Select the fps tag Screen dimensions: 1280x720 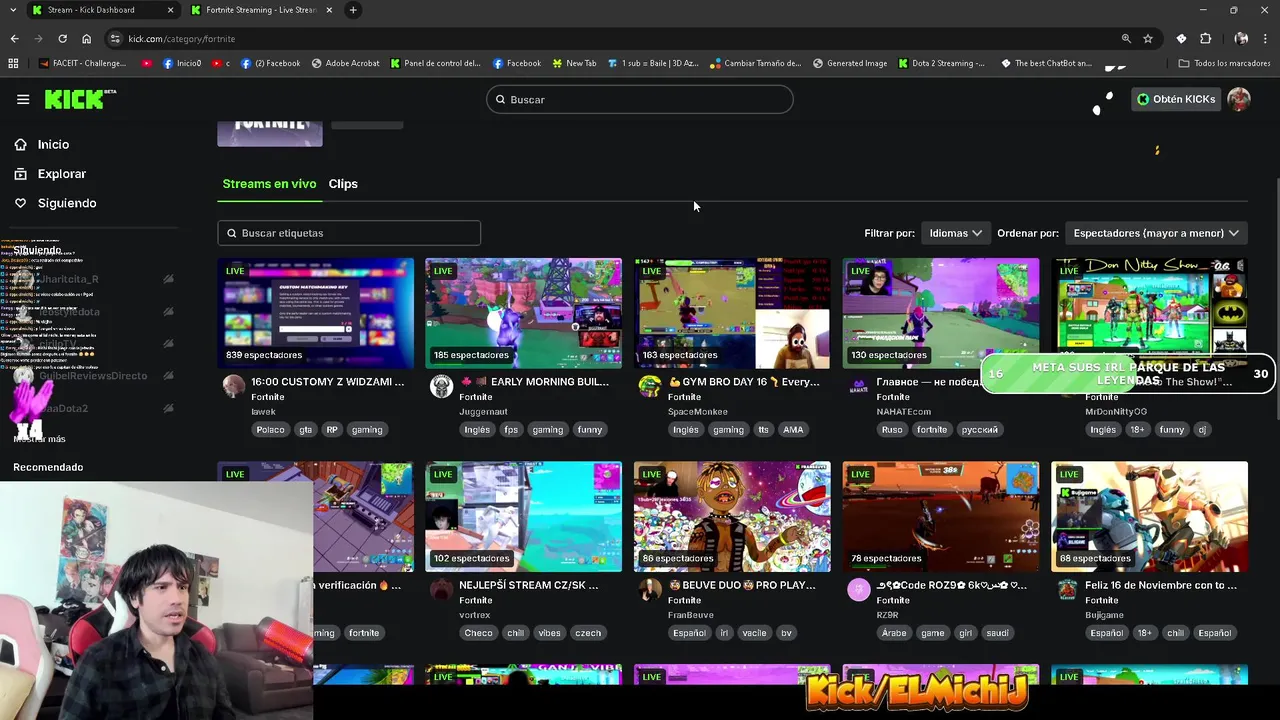pos(511,430)
